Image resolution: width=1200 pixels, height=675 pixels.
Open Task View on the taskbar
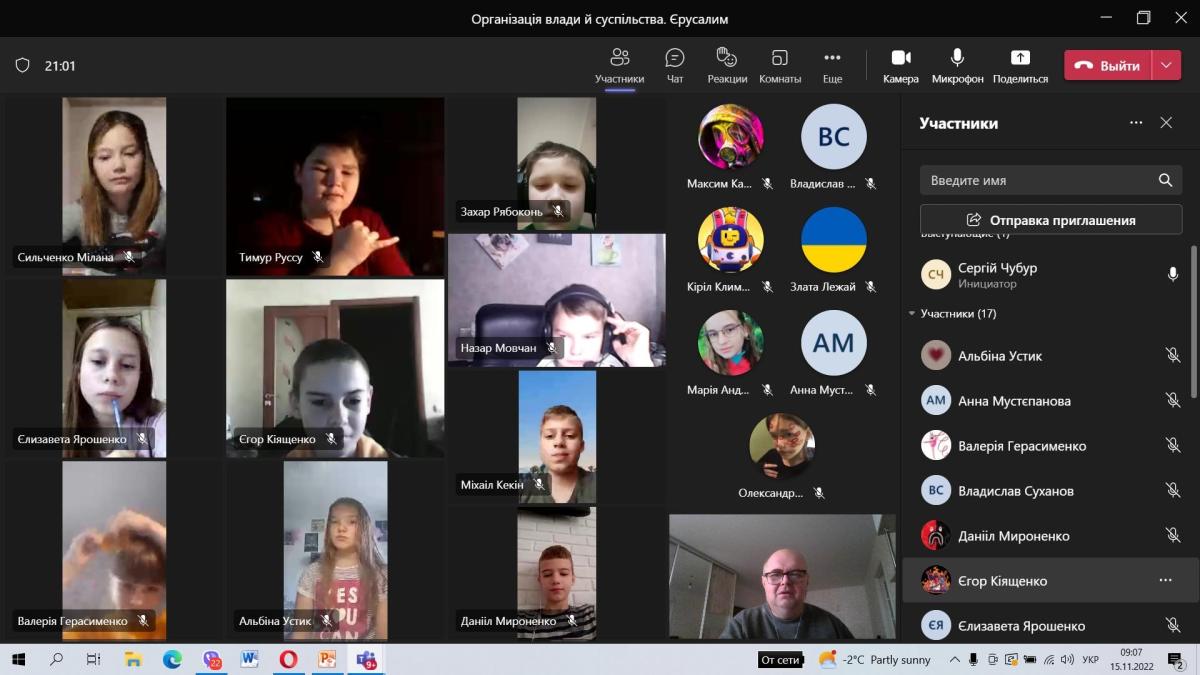93,659
